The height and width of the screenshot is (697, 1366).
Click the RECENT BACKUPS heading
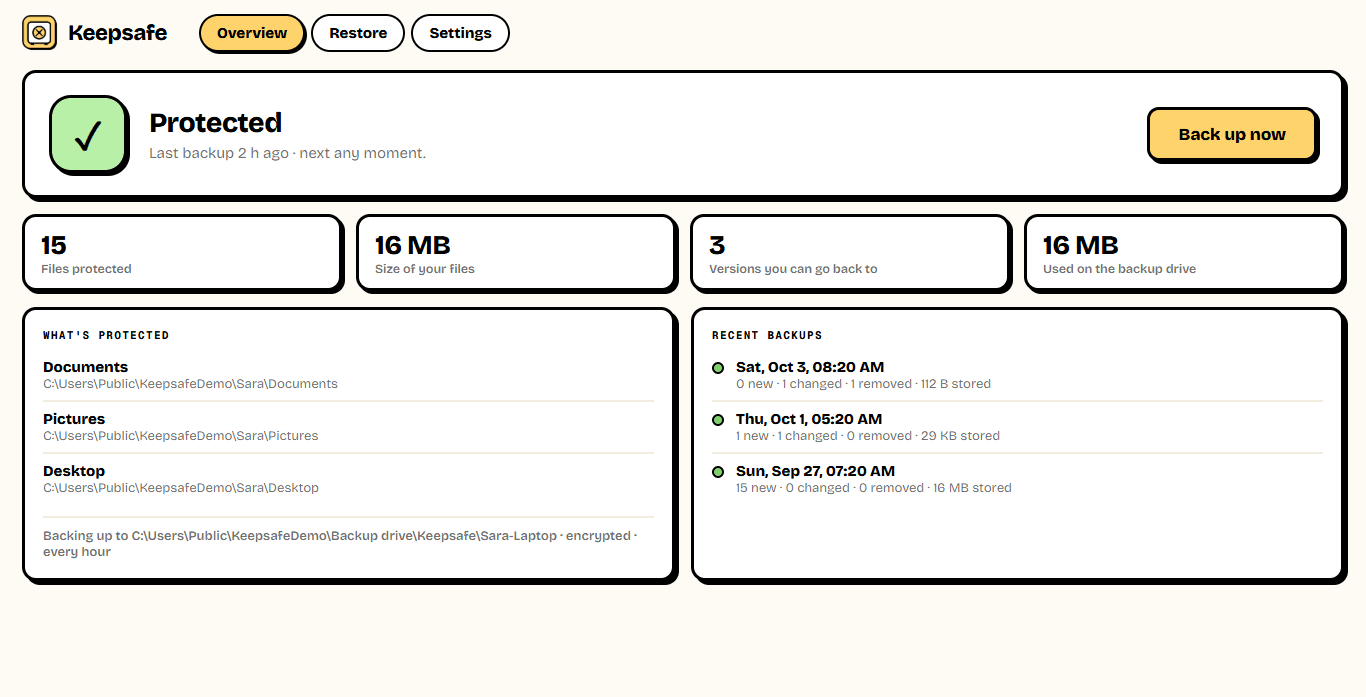pos(767,336)
